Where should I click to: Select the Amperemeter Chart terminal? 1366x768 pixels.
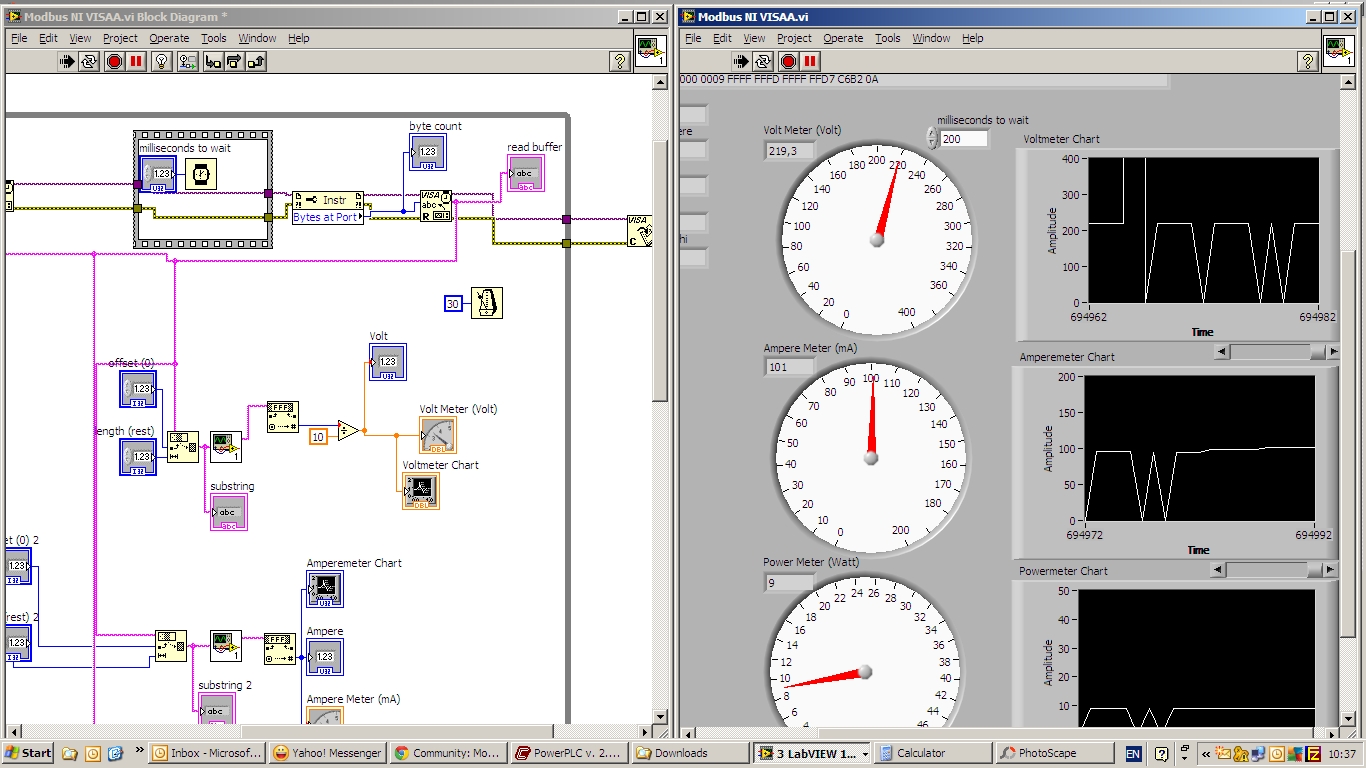325,589
